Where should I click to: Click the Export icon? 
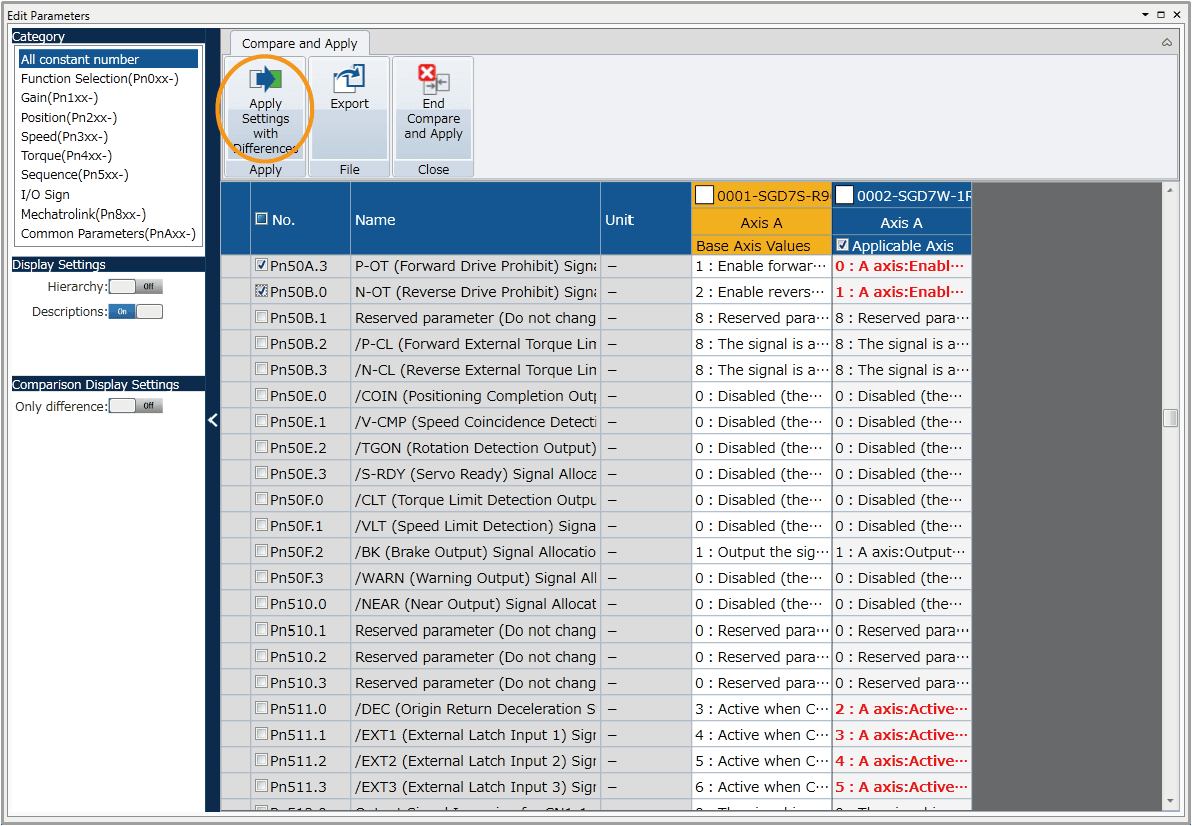pos(349,80)
